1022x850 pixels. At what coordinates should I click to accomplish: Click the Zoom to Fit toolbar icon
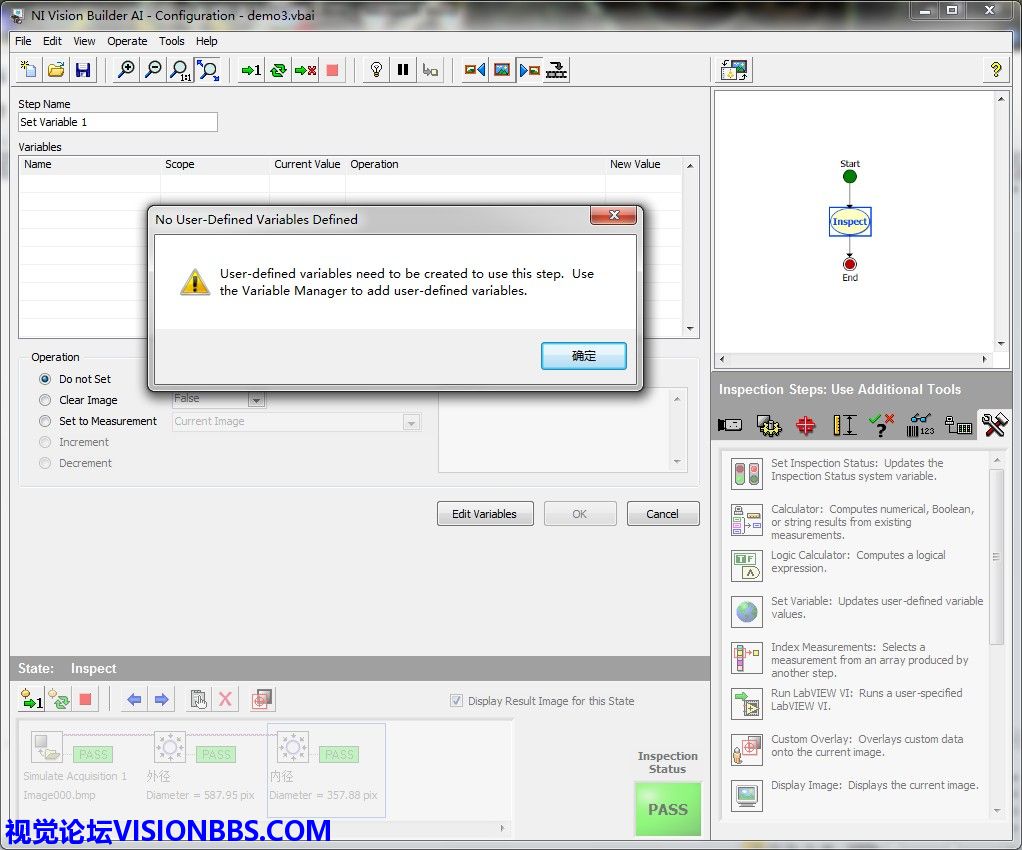(x=208, y=70)
